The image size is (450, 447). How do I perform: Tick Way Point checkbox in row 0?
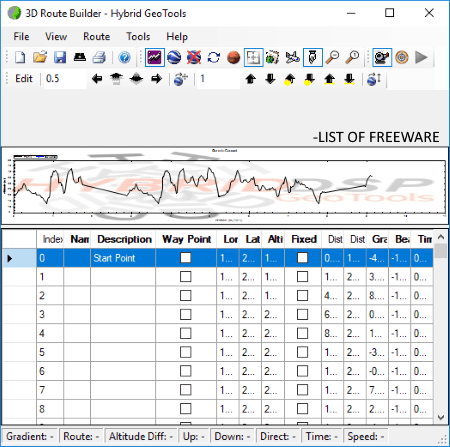point(186,258)
